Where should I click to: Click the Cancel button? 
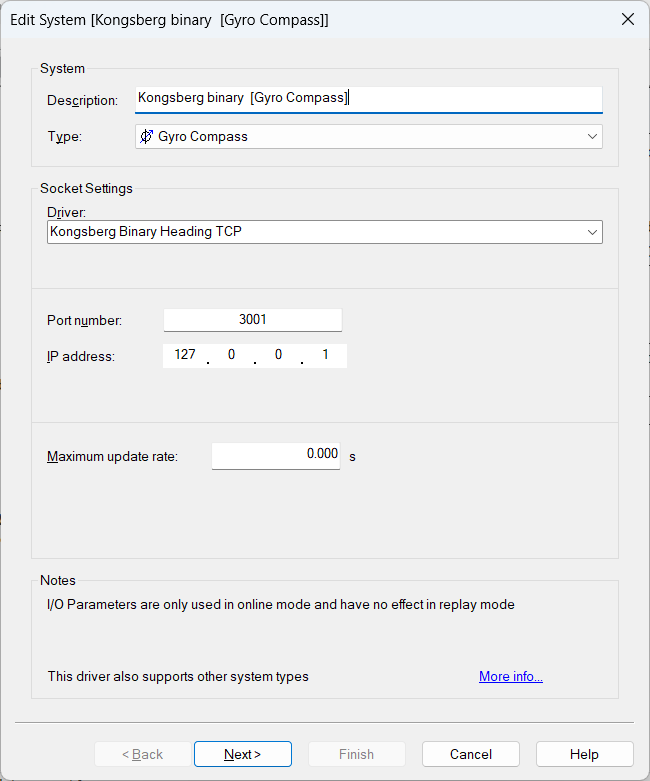(471, 754)
